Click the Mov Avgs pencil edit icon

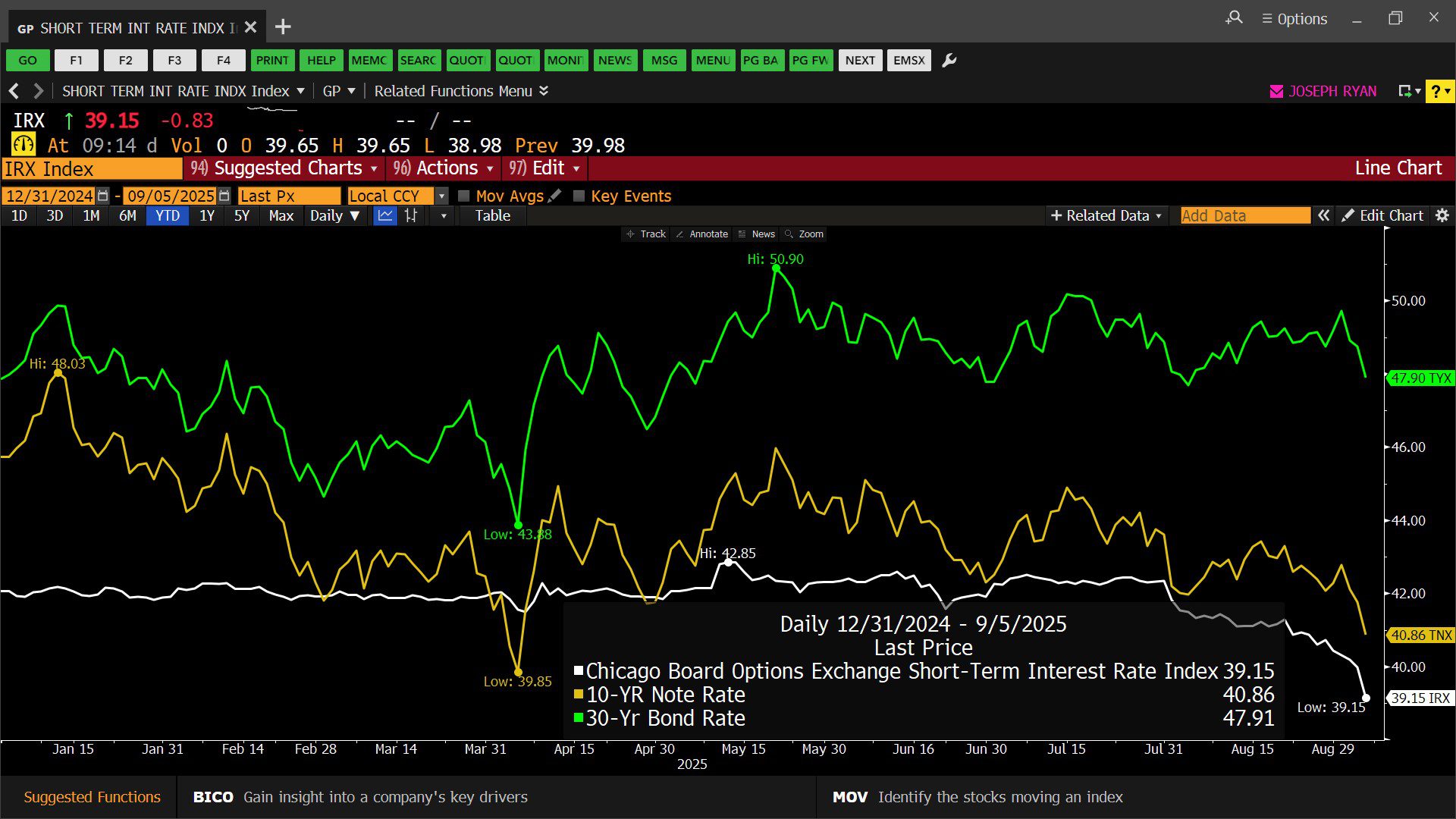[554, 196]
